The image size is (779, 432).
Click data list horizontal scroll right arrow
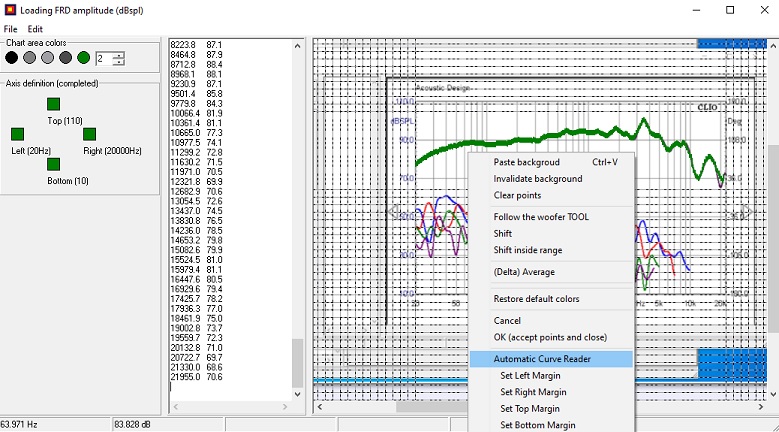pos(285,407)
